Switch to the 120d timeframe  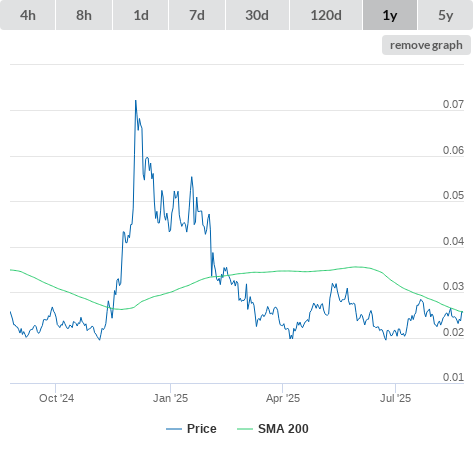(326, 15)
